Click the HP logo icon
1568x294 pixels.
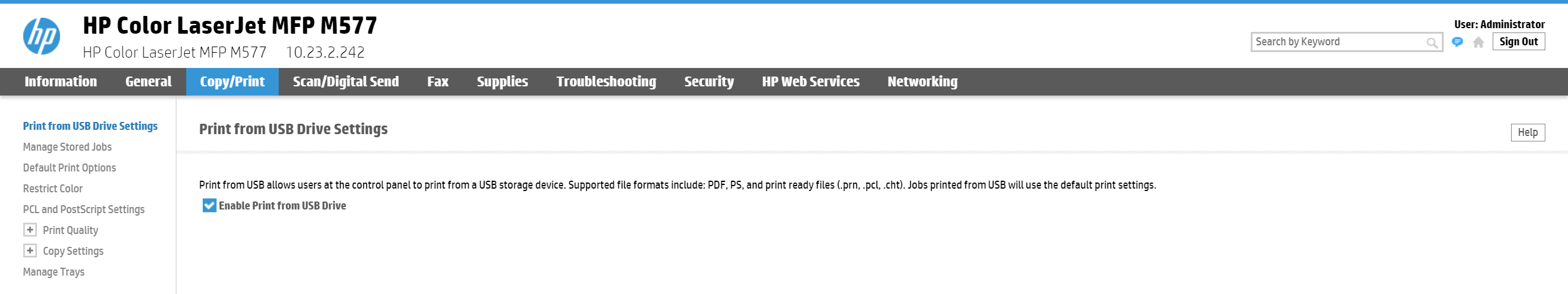click(x=42, y=36)
